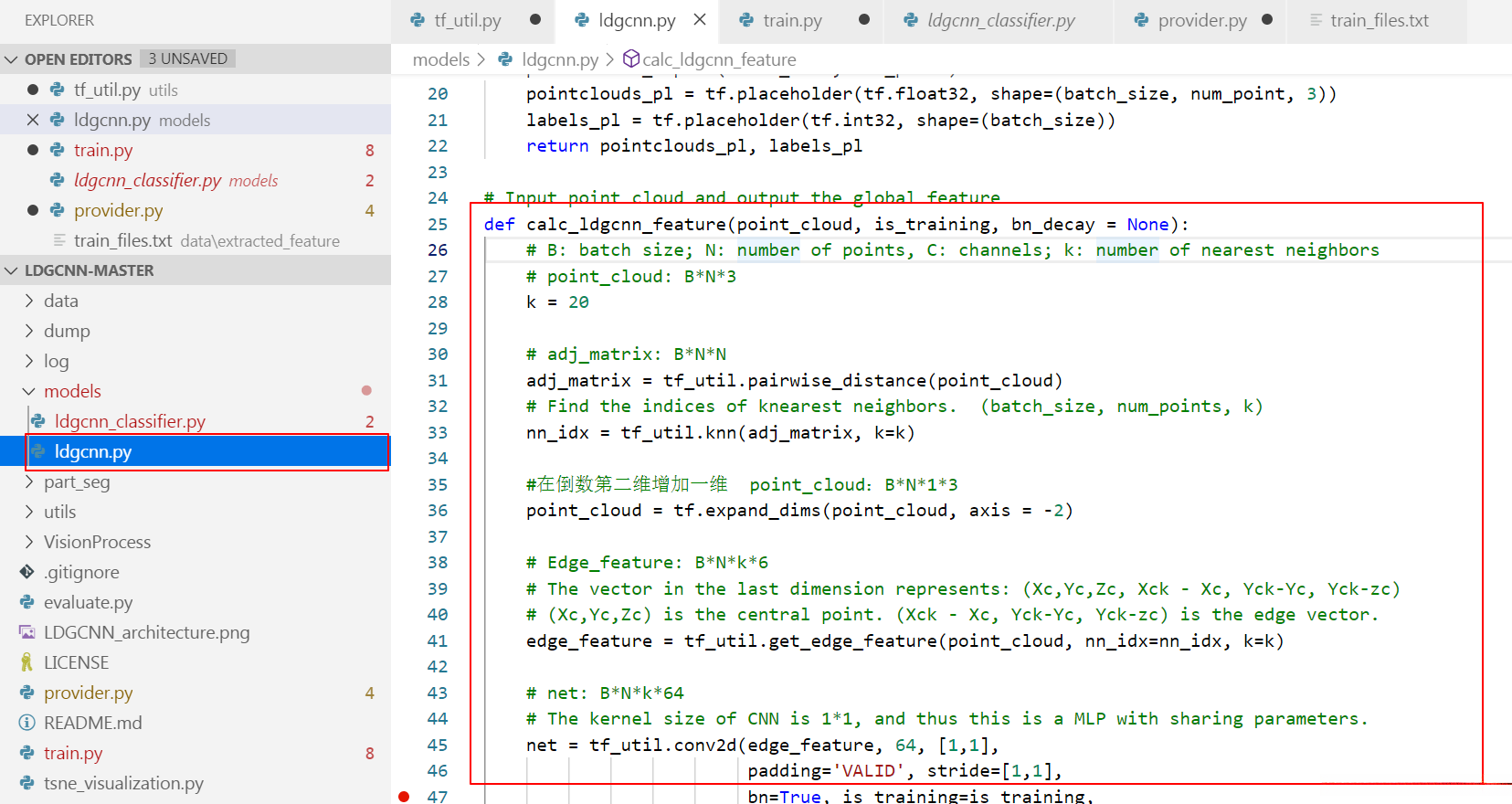The width and height of the screenshot is (1512, 804).
Task: Click the calc_ldgcnn_feature breadcrumb
Action: 719,59
